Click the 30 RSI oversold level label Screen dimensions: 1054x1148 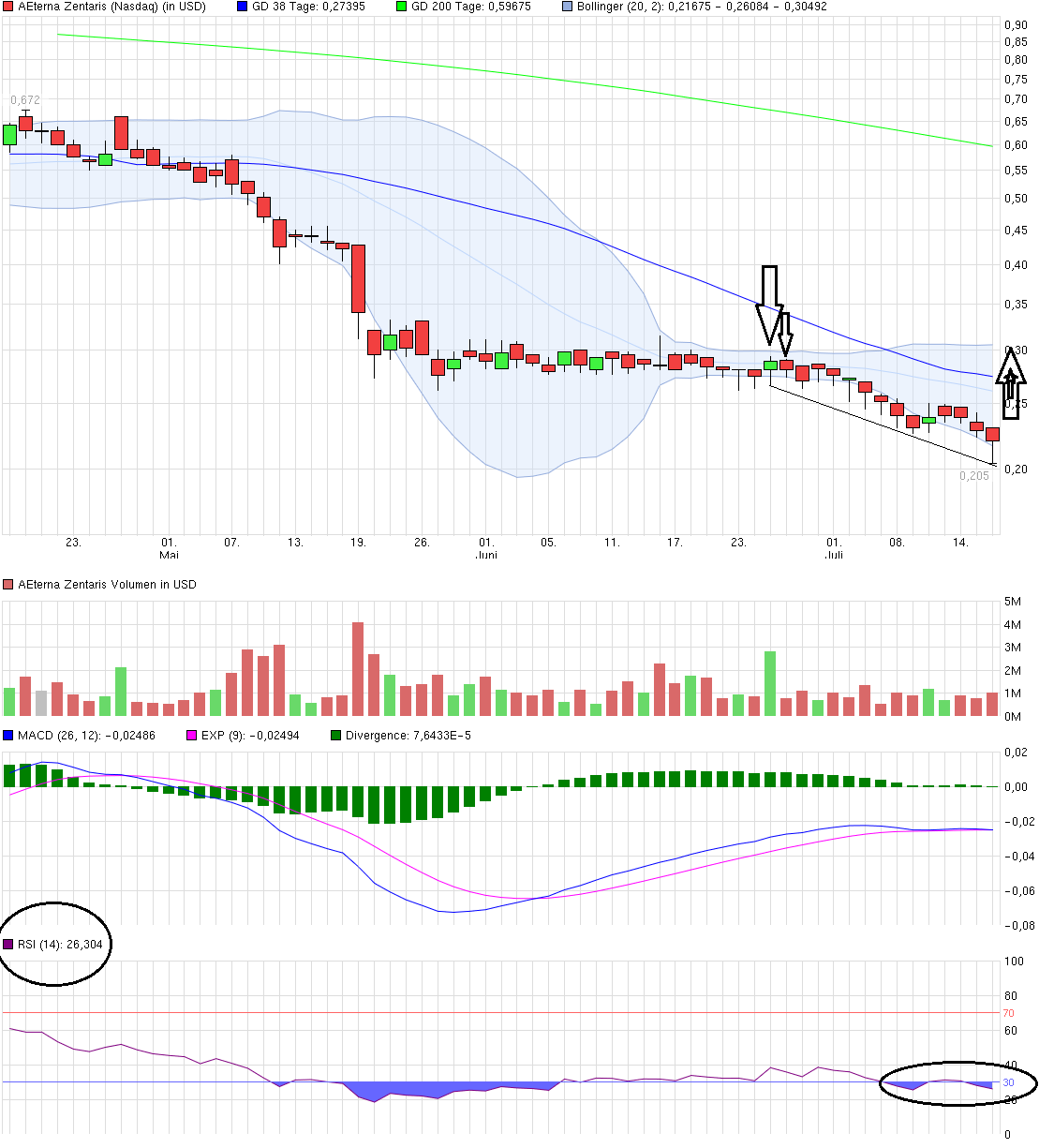point(1009,1083)
